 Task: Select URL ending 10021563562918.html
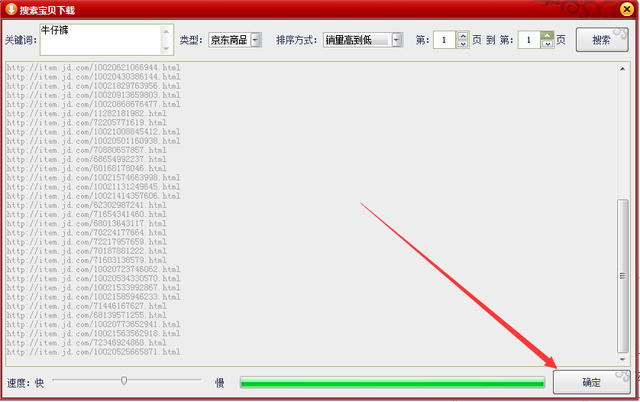pyautogui.click(x=93, y=333)
